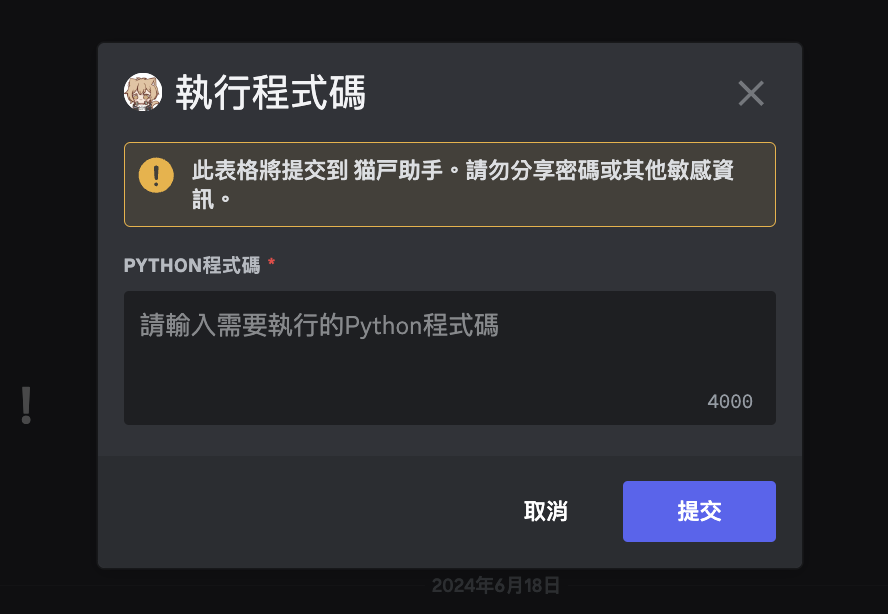Cancel the form using 取消

546,511
